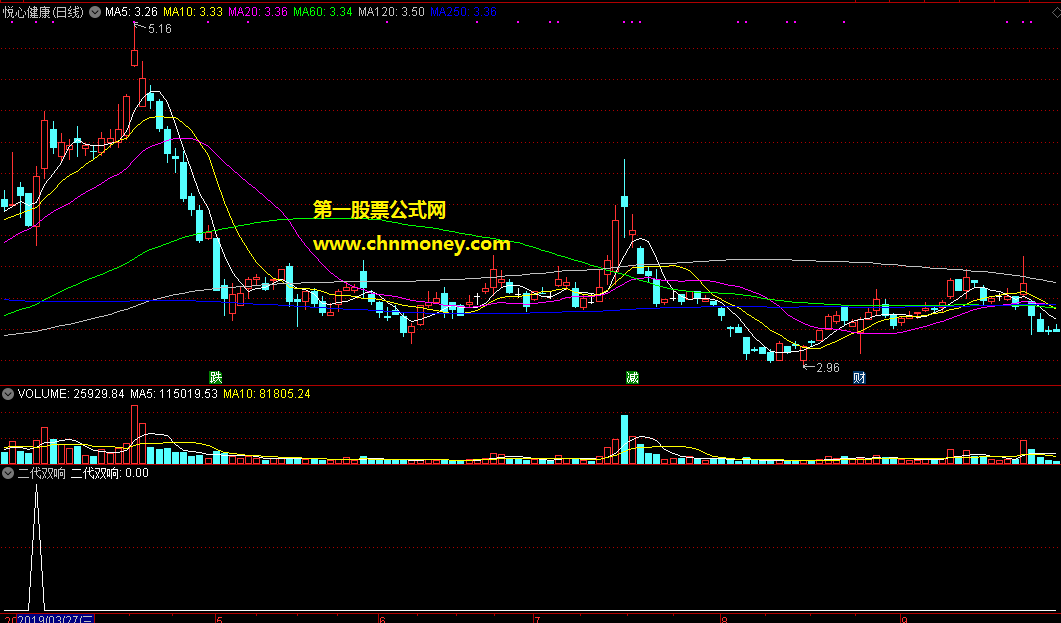Click the 财 event marker icon
This screenshot has height=623, width=1061.
click(859, 377)
